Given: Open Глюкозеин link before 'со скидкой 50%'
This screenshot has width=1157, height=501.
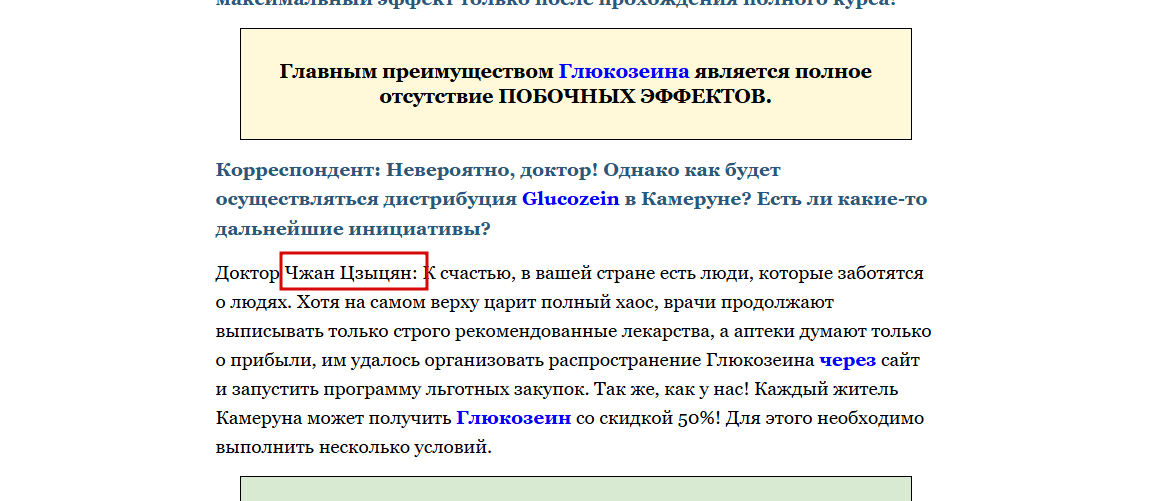Looking at the screenshot, I should [x=514, y=418].
